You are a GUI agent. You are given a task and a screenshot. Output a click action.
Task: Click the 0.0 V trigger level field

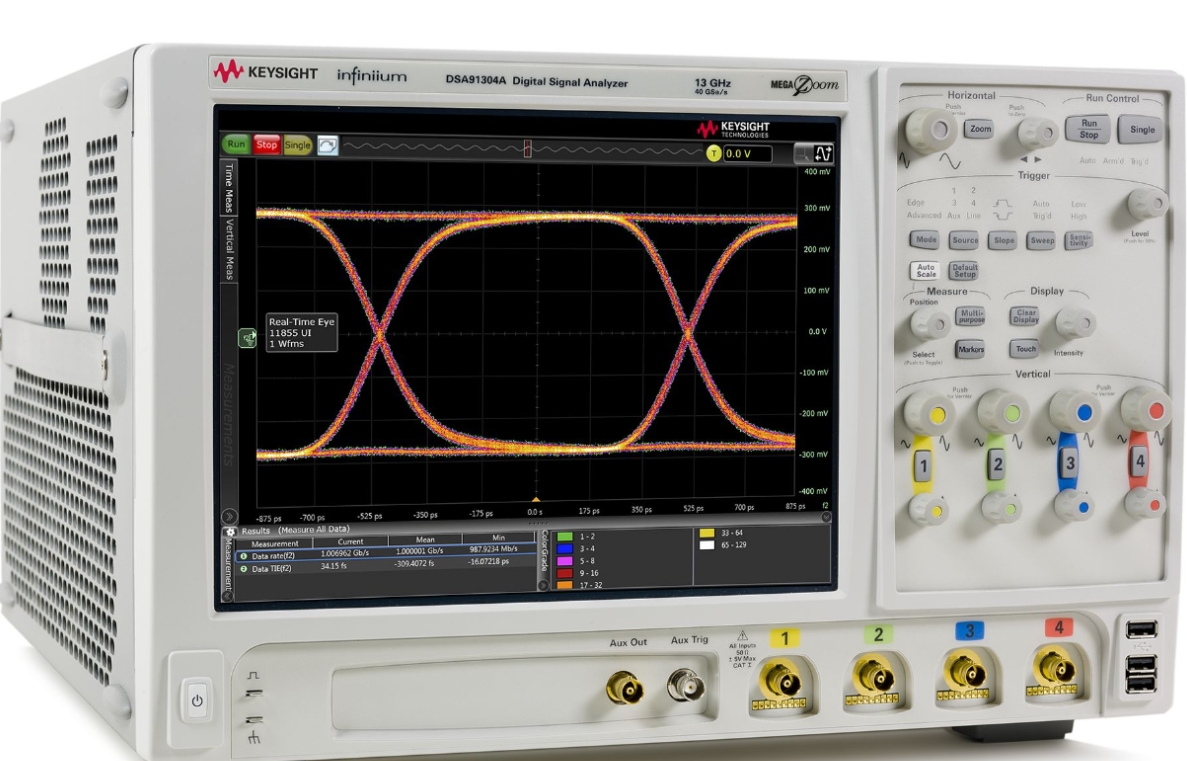coord(748,154)
